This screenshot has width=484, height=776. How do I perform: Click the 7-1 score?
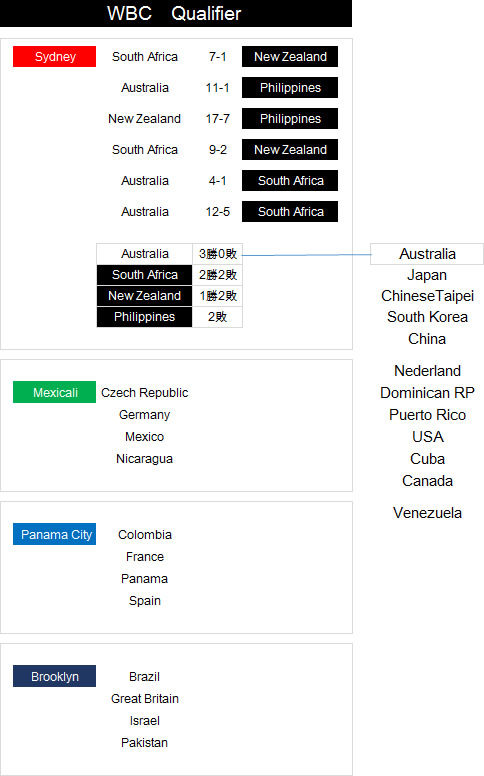click(x=217, y=56)
